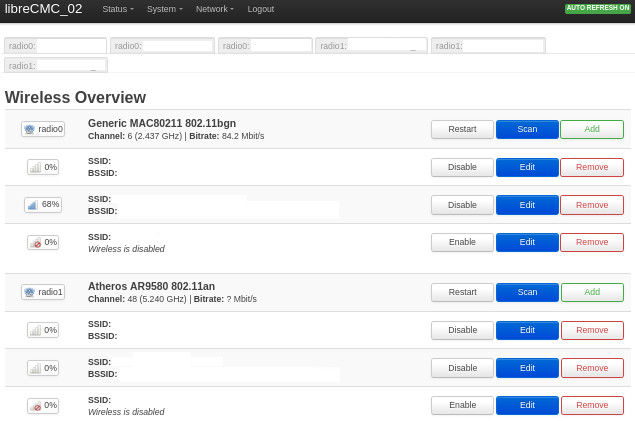This screenshot has width=635, height=421.
Task: Click the Generic MAC80211 802.11bgn title
Action: tap(162, 123)
